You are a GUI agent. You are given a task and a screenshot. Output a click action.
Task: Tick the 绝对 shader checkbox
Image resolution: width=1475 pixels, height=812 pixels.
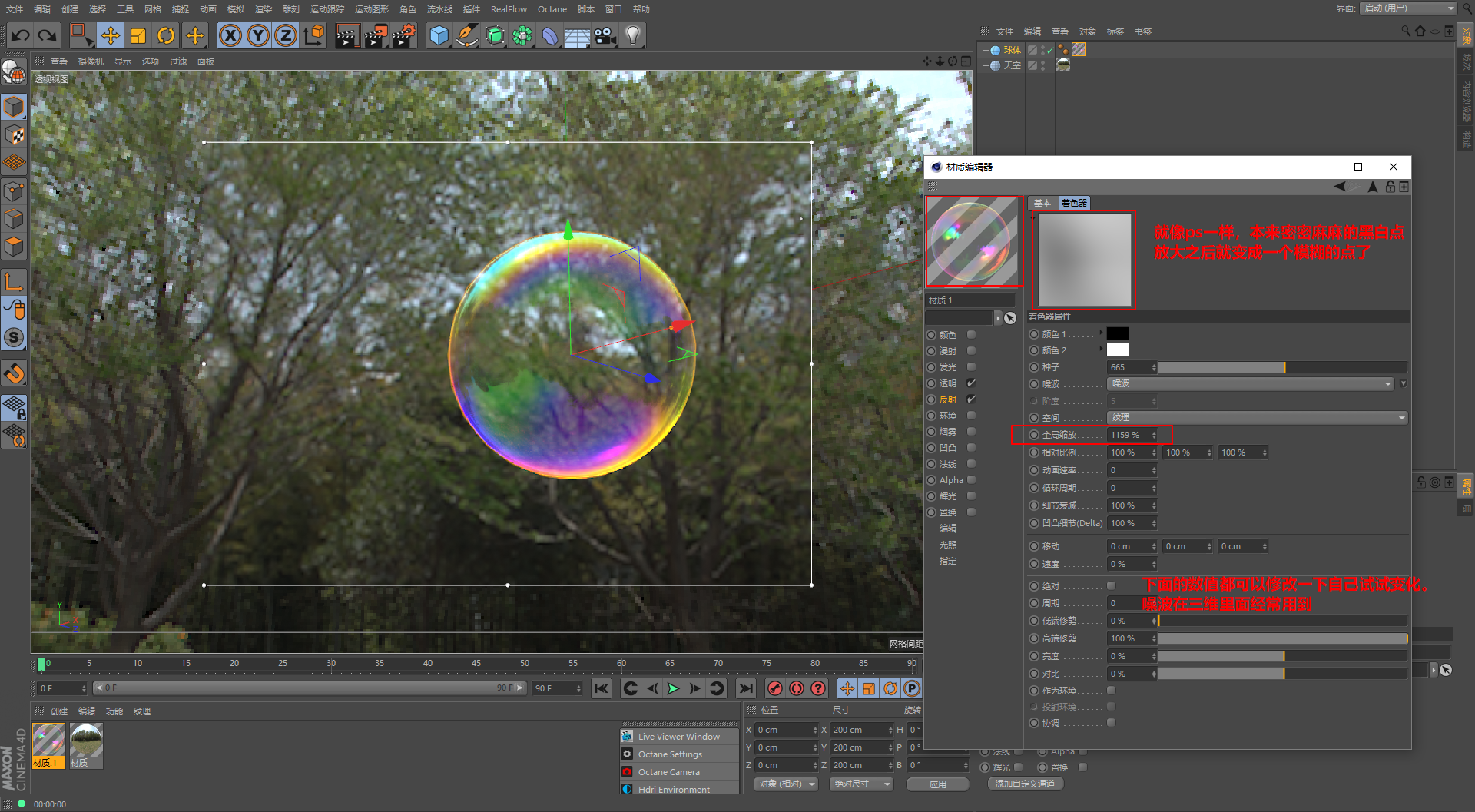point(1111,586)
